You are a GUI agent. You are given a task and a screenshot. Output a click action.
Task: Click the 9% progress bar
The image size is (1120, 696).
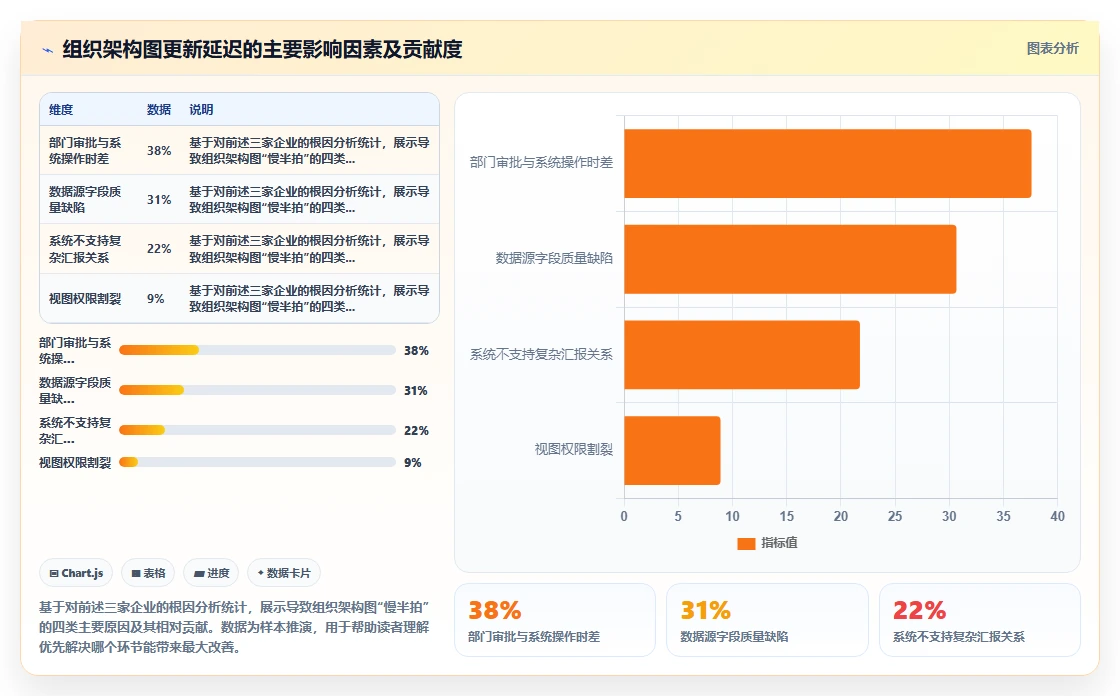tap(257, 462)
